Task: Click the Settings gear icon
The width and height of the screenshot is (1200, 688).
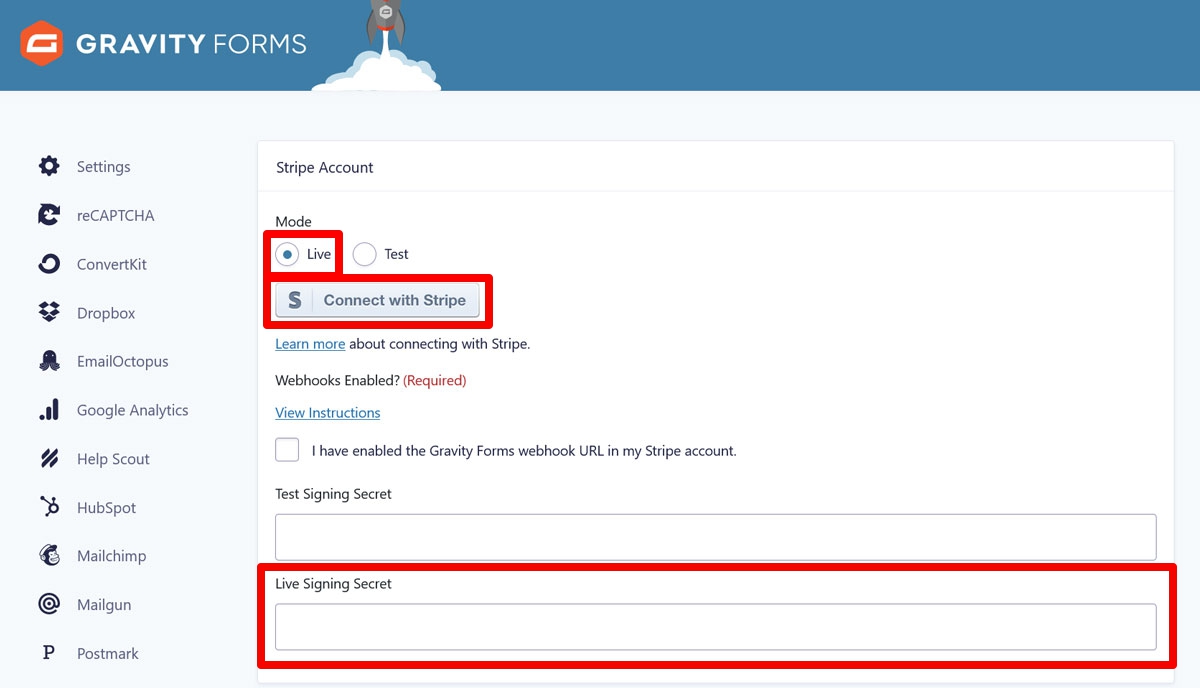Action: pos(49,166)
